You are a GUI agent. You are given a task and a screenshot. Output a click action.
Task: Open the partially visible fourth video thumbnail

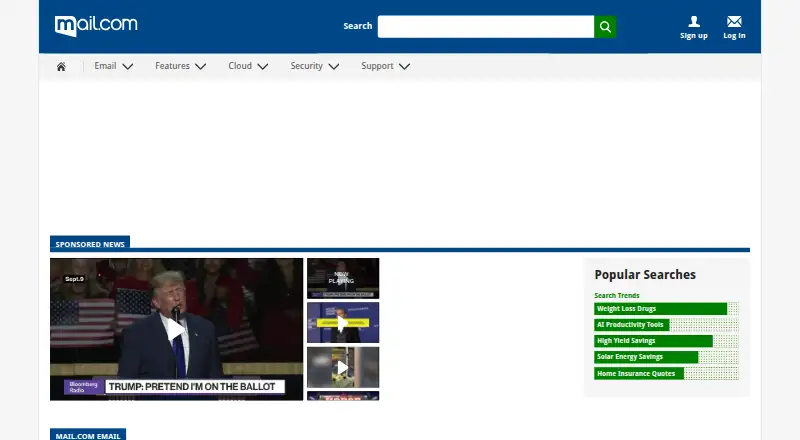pos(343,396)
